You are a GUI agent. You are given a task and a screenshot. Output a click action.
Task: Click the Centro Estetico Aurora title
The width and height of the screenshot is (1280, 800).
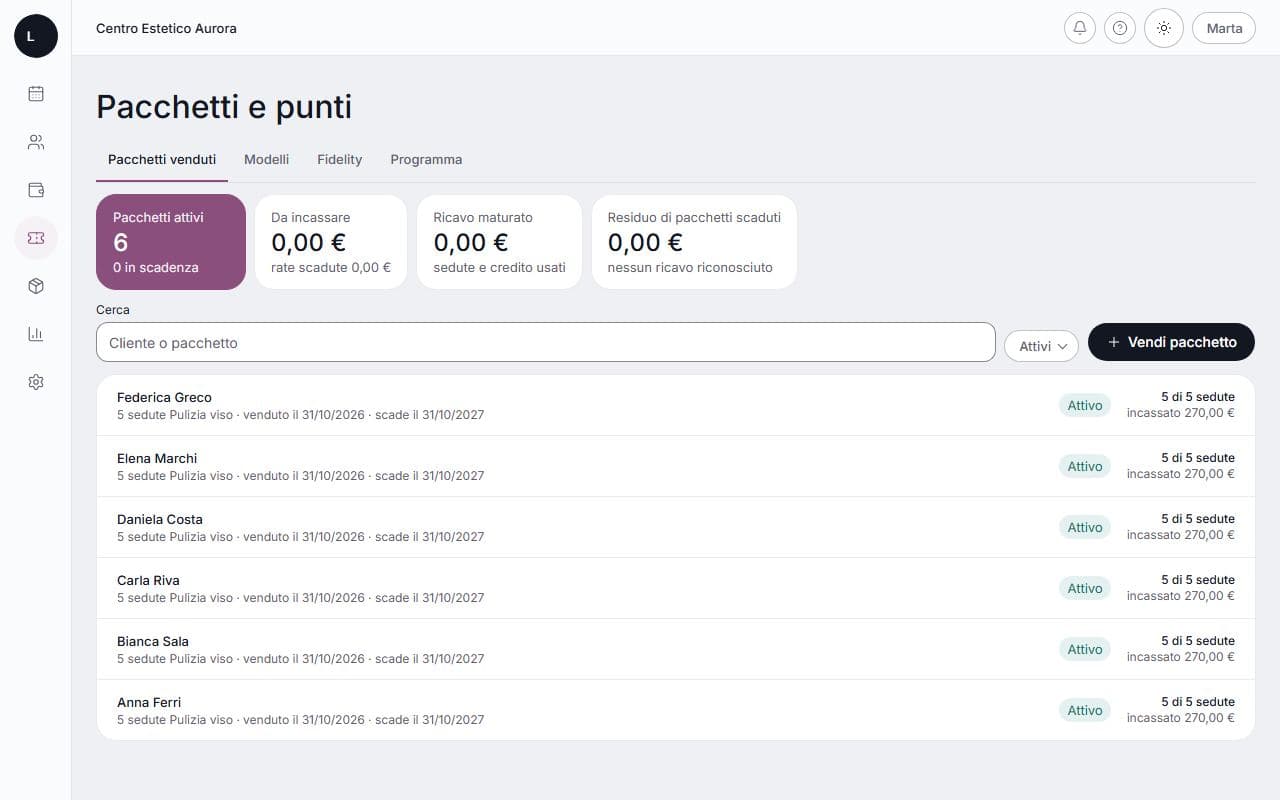pyautogui.click(x=166, y=28)
